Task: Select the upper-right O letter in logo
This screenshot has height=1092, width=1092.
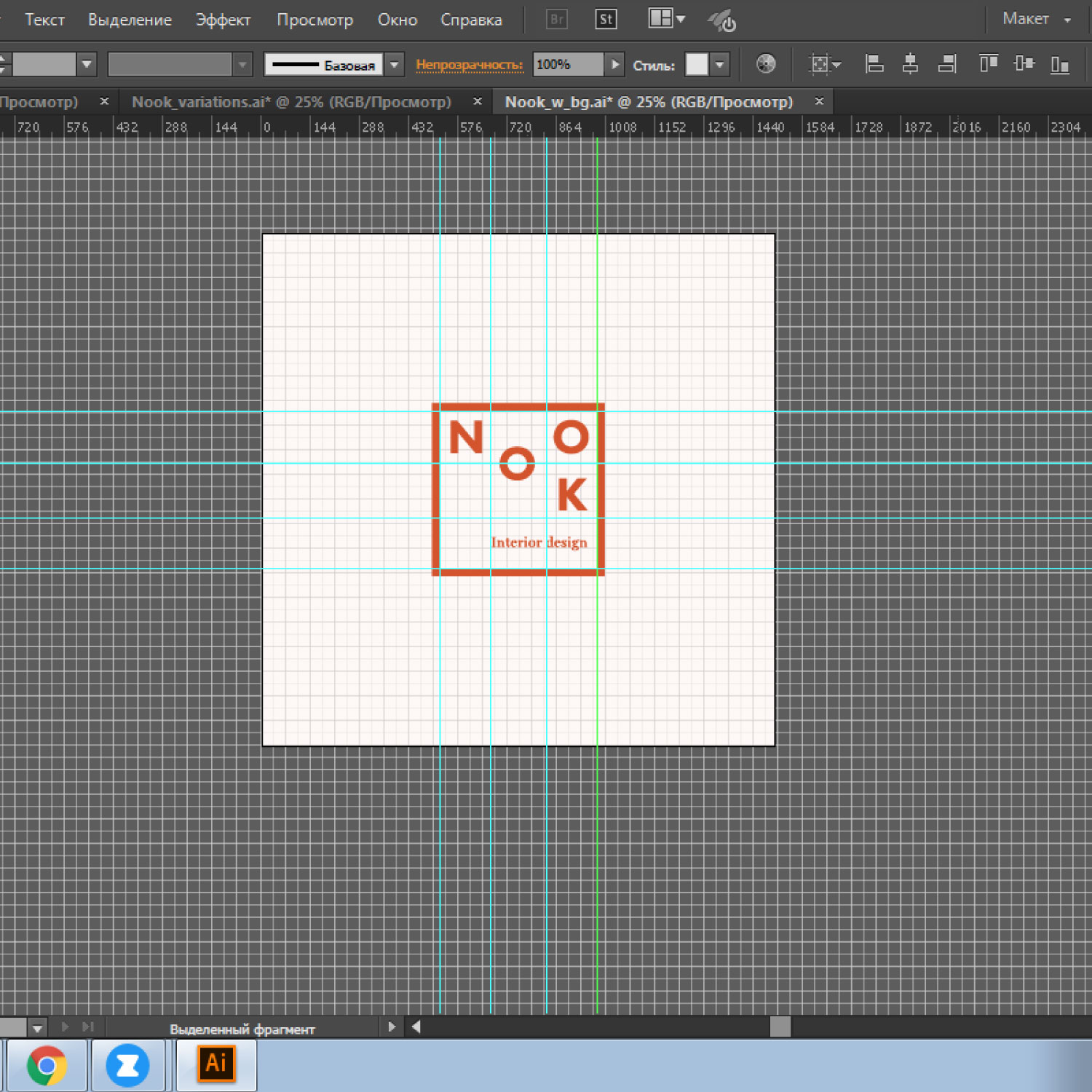Action: (x=571, y=437)
